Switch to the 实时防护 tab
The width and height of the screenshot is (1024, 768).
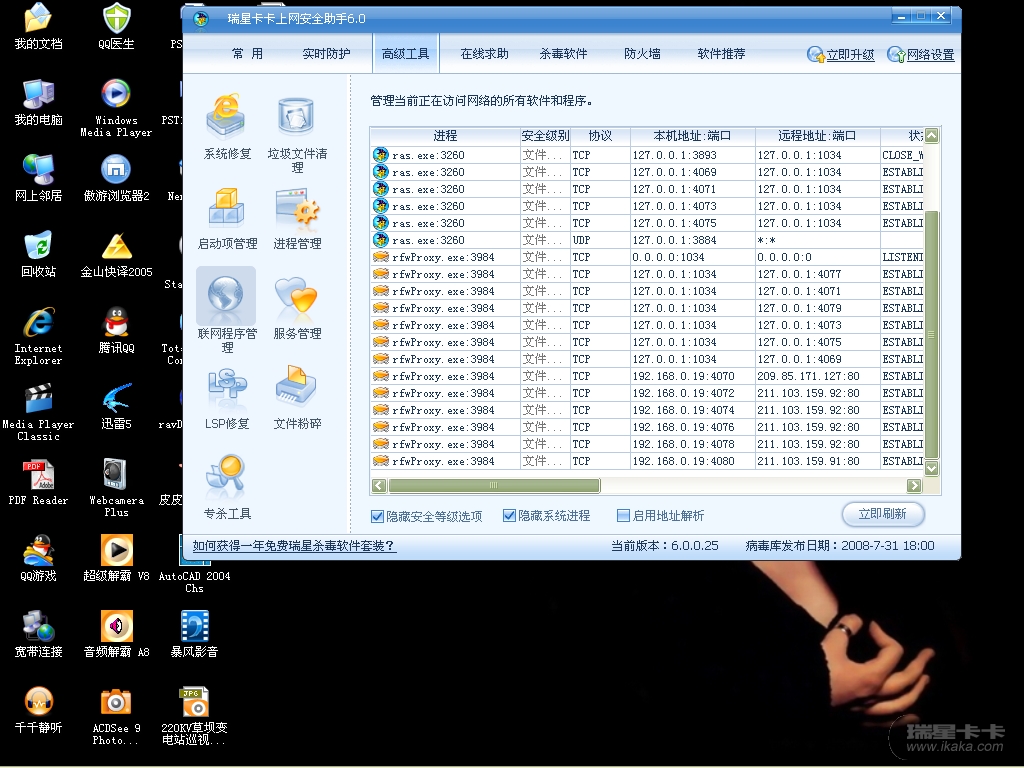326,54
